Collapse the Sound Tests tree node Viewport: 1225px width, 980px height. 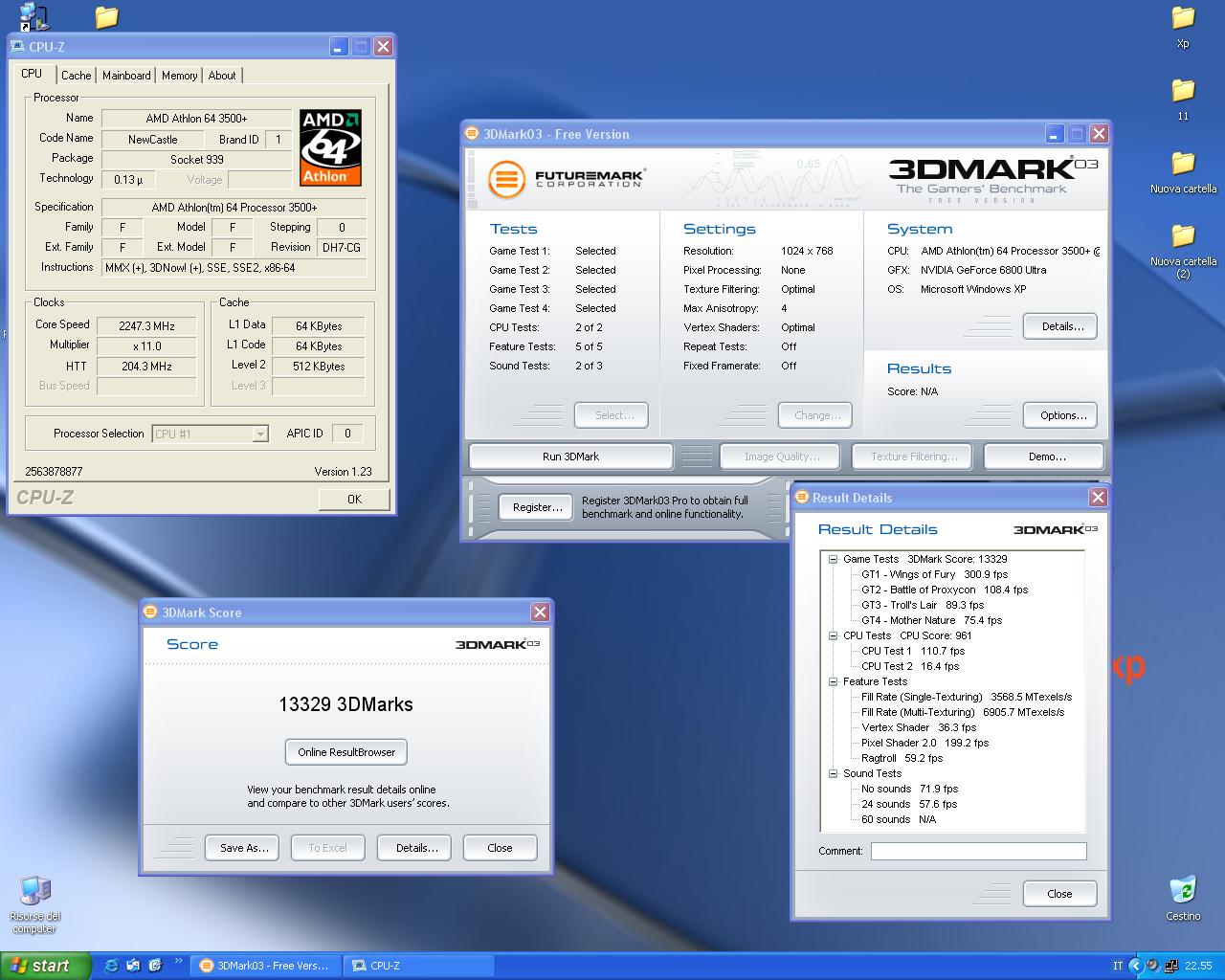coord(833,773)
